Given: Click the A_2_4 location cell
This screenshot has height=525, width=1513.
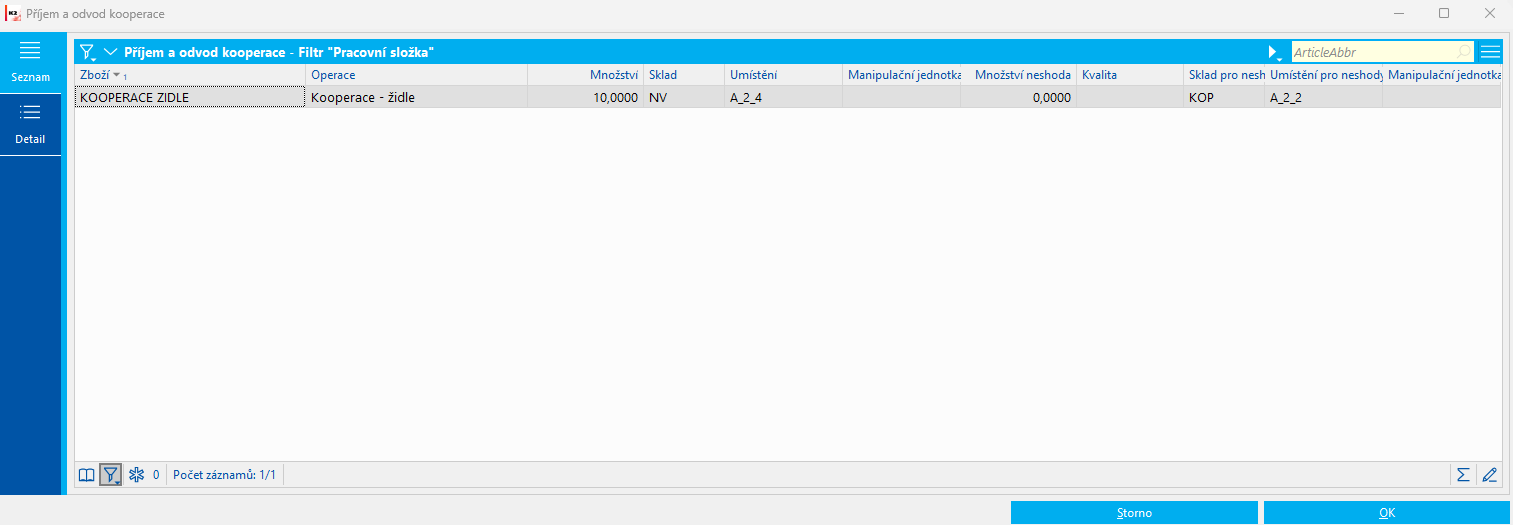Looking at the screenshot, I should click(783, 97).
